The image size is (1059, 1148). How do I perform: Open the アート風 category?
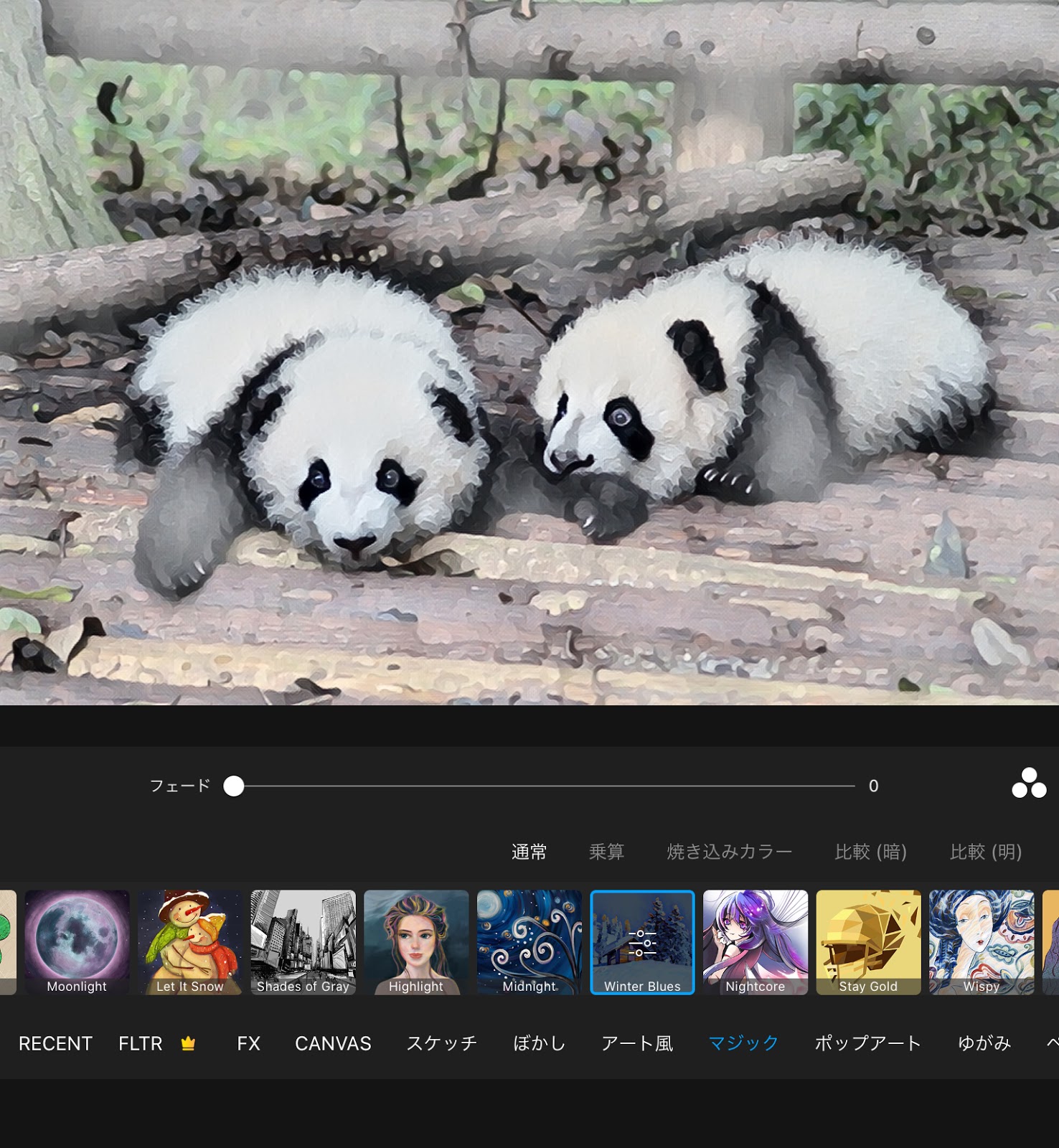[x=637, y=1043]
